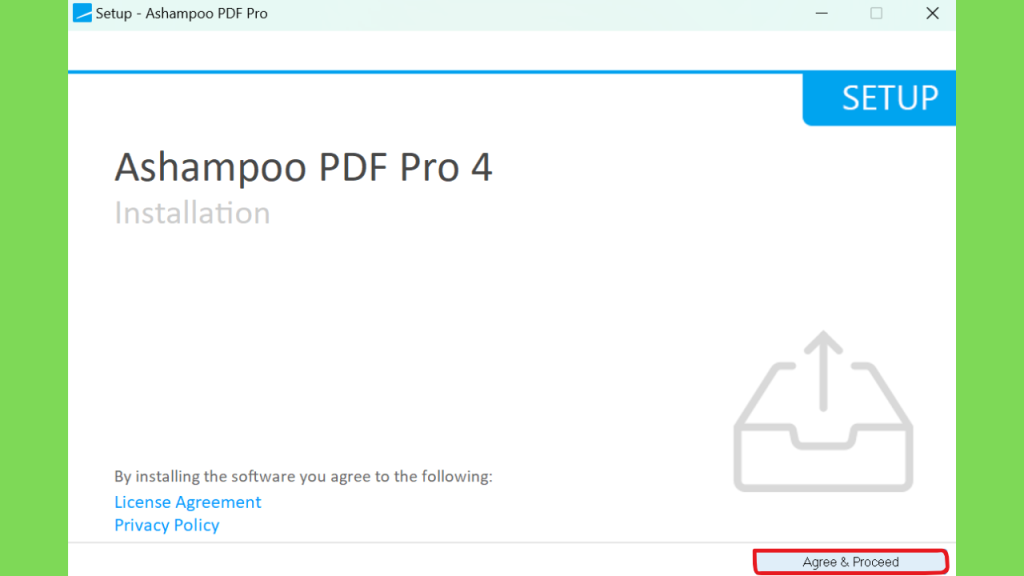Close the Ashampoo PDF Pro setup window
Screen dimensions: 1024x576
coord(932,13)
